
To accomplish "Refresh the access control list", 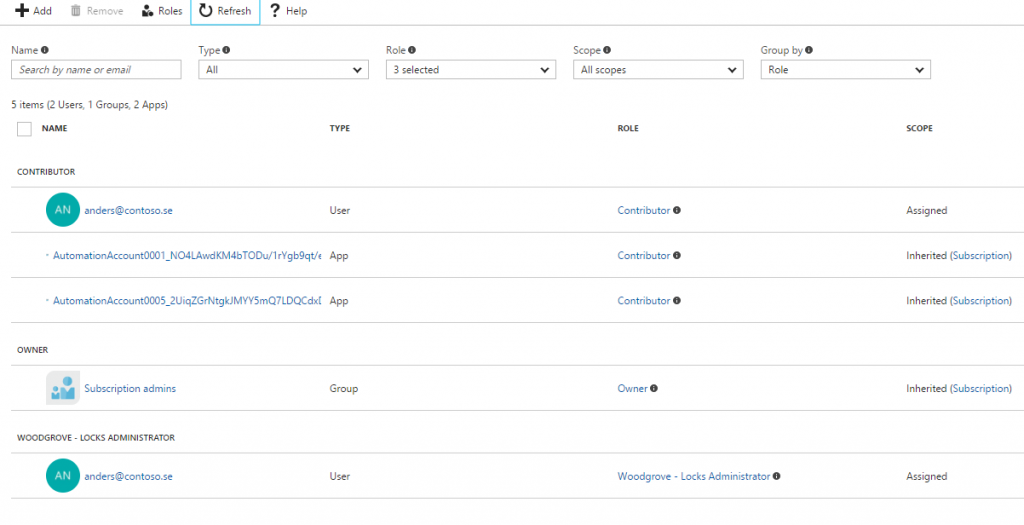I will pyautogui.click(x=225, y=11).
